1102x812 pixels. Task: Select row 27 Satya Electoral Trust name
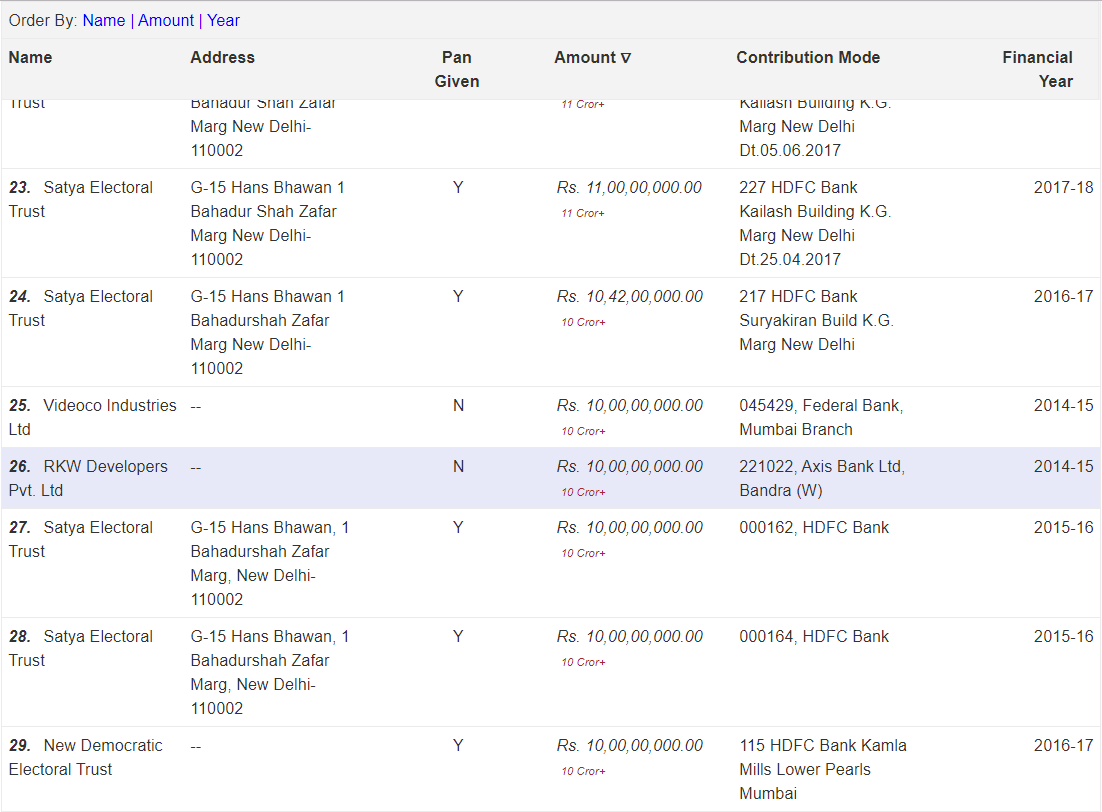click(81, 540)
